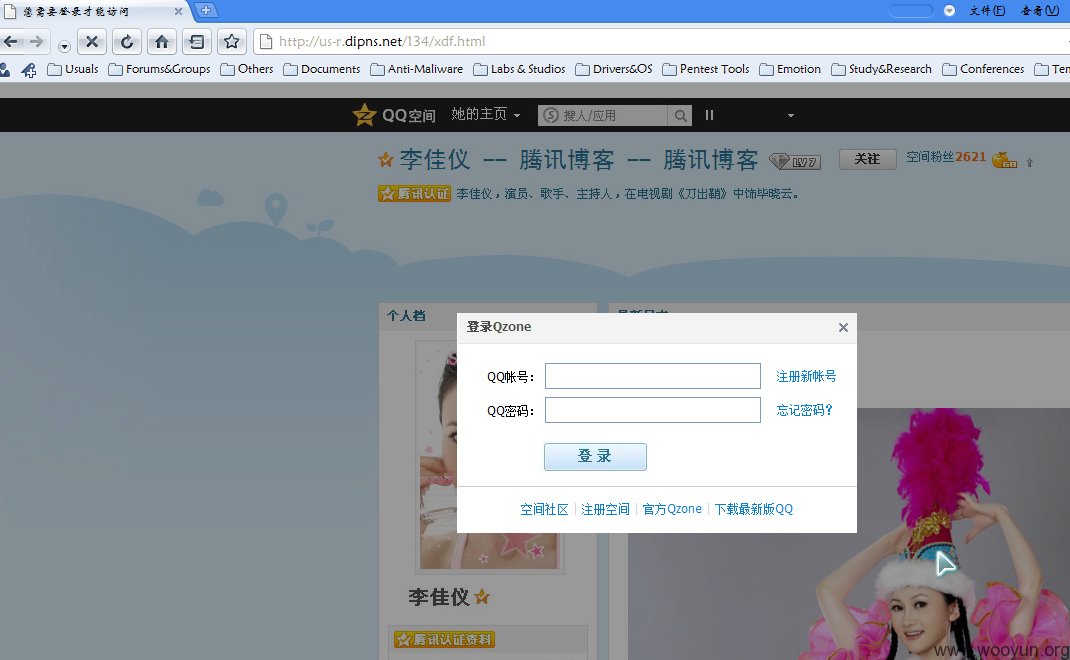
Task: Open the Others bookmarks folder
Action: click(246, 69)
